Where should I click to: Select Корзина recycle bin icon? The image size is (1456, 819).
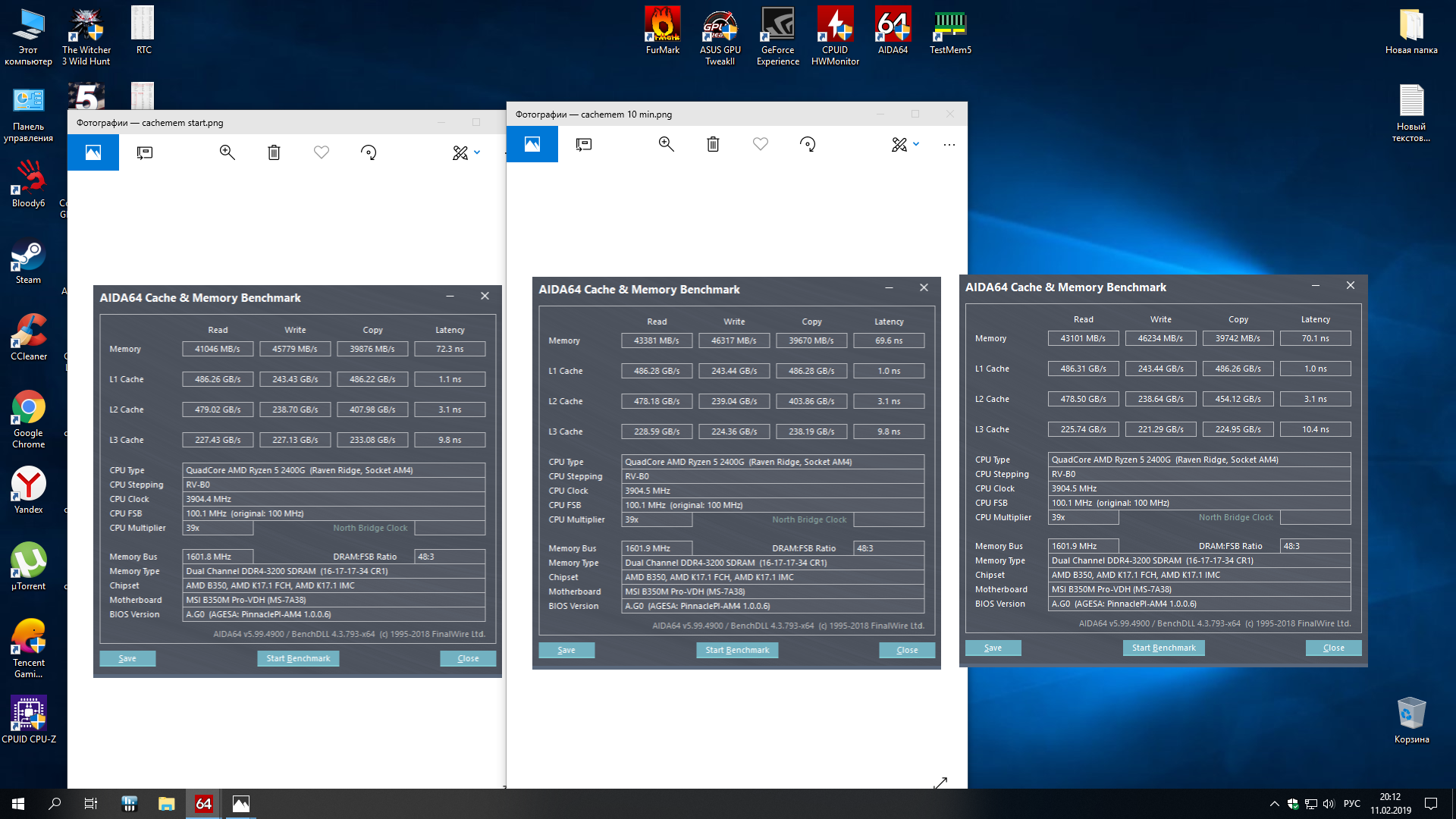click(1411, 720)
